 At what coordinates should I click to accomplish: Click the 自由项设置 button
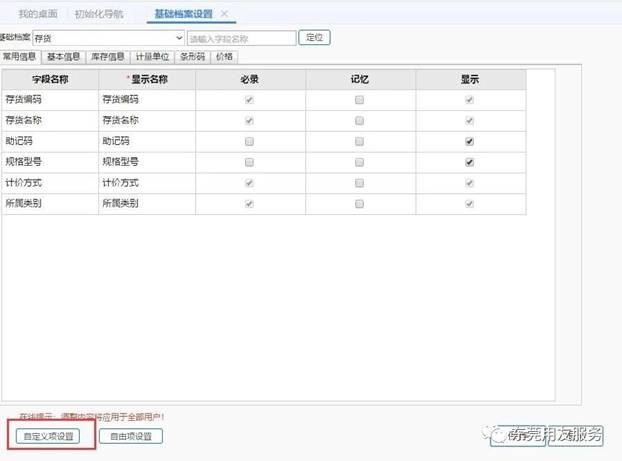[x=131, y=436]
